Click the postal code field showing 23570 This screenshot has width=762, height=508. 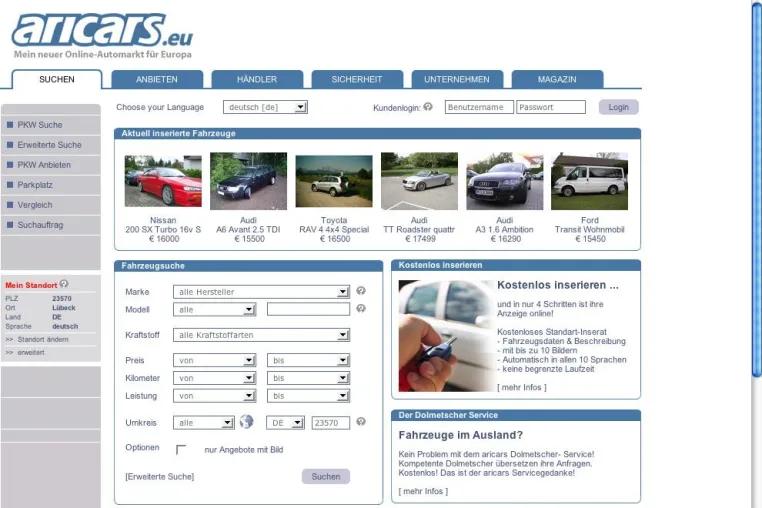pos(330,422)
